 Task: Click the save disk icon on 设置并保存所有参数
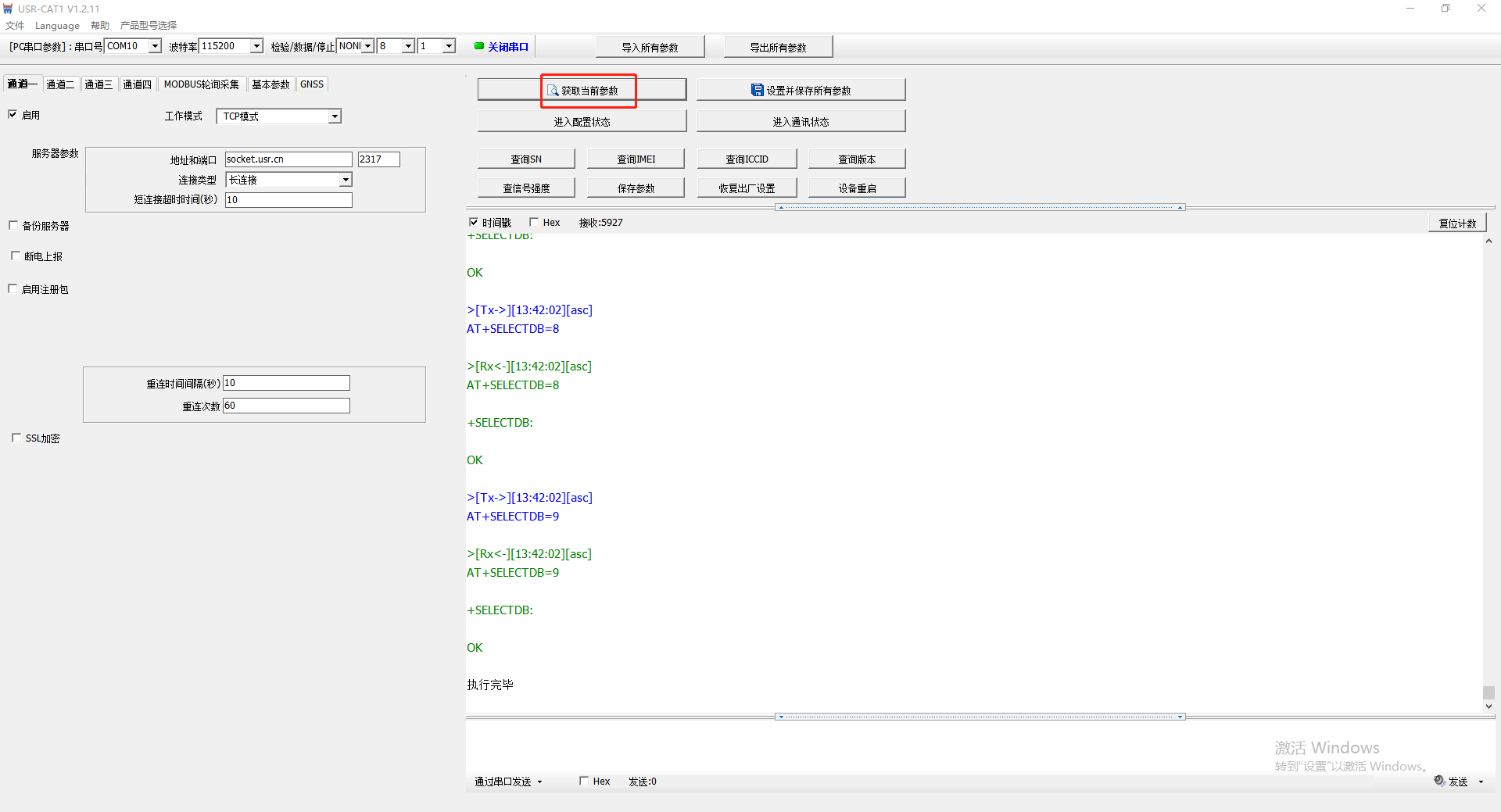click(x=757, y=90)
